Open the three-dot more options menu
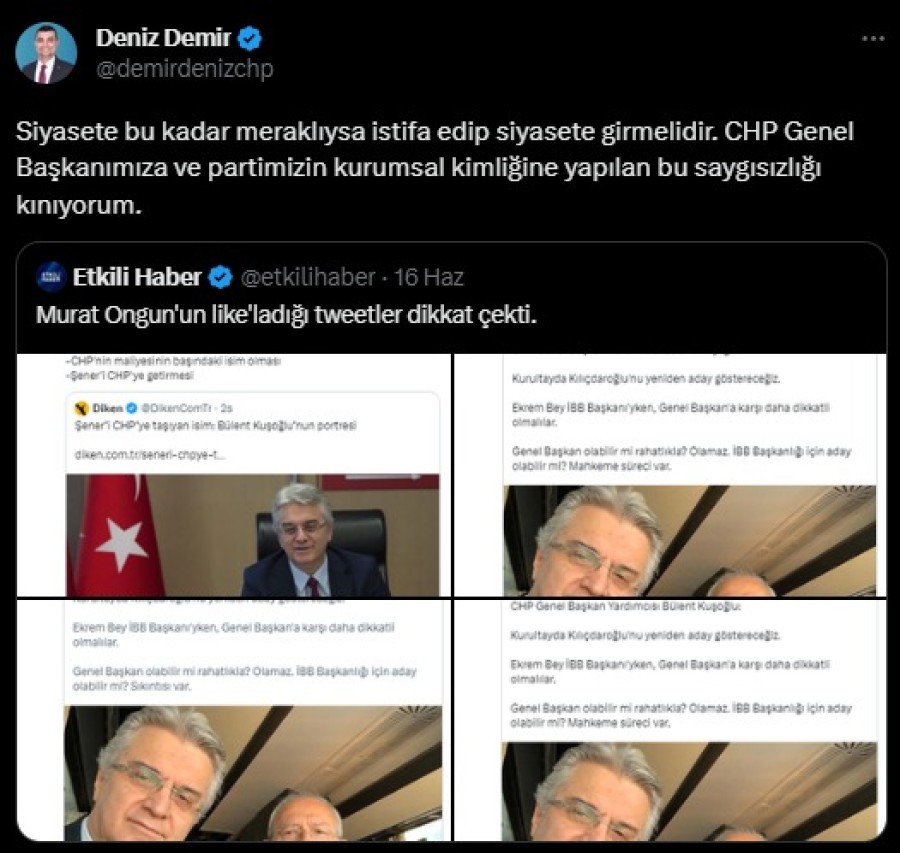This screenshot has height=853, width=900. click(x=873, y=38)
